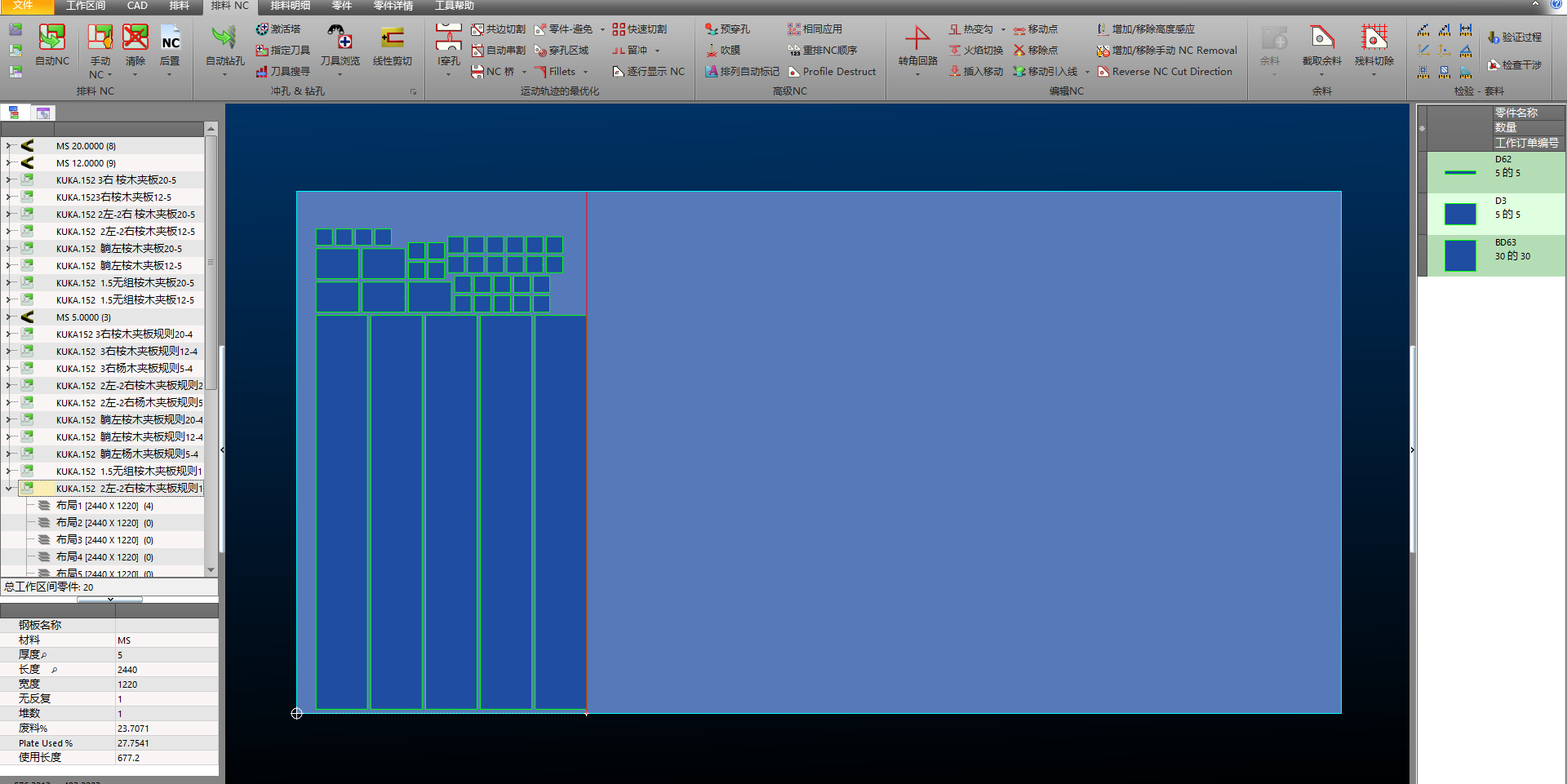Open 刀具浏览 tool browser
The image size is (1567, 784).
coord(340,45)
